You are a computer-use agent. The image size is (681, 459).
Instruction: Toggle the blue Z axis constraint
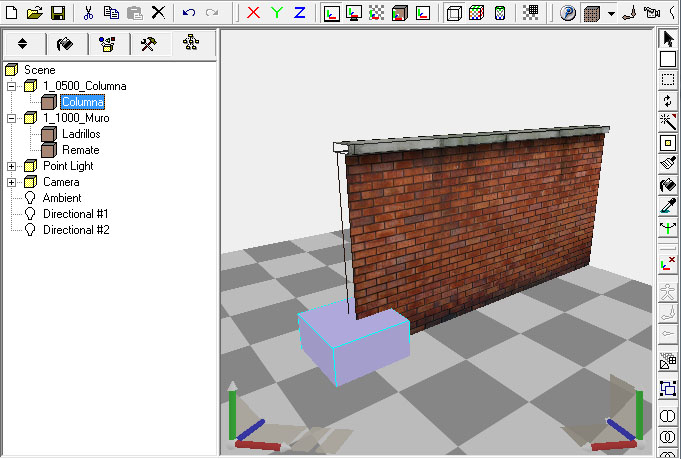[x=299, y=13]
